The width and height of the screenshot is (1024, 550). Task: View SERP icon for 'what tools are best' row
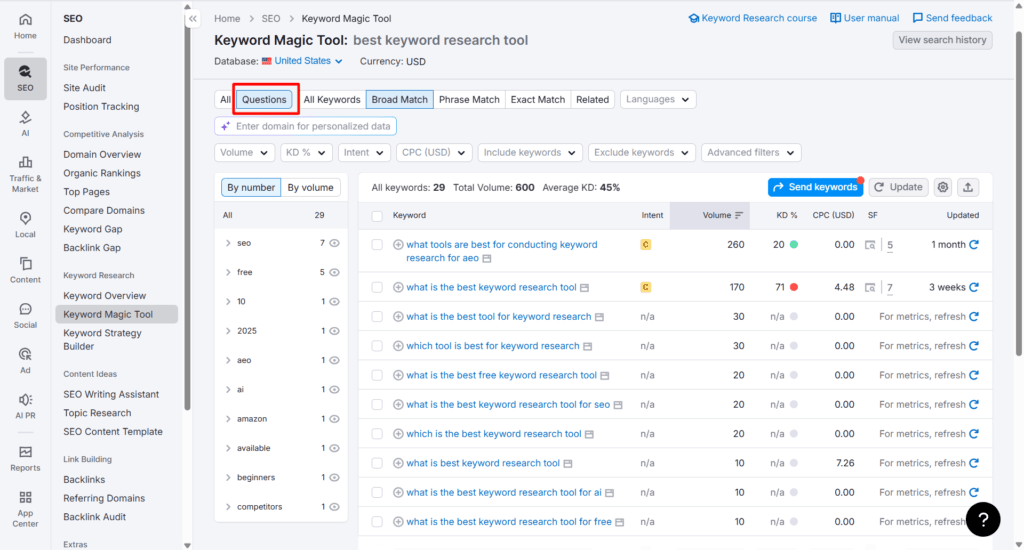(x=870, y=245)
